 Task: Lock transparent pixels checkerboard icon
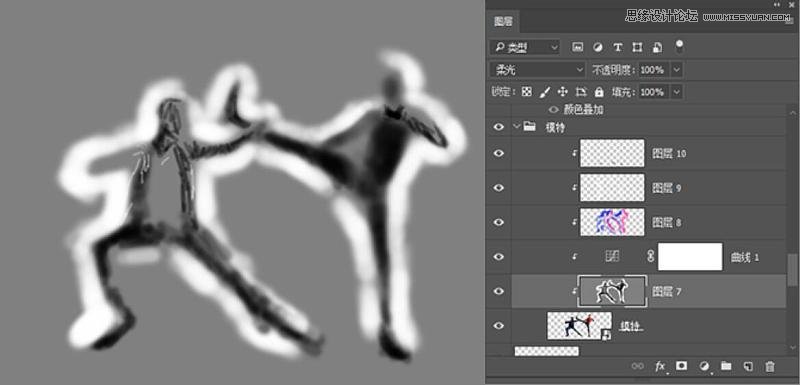[x=527, y=92]
